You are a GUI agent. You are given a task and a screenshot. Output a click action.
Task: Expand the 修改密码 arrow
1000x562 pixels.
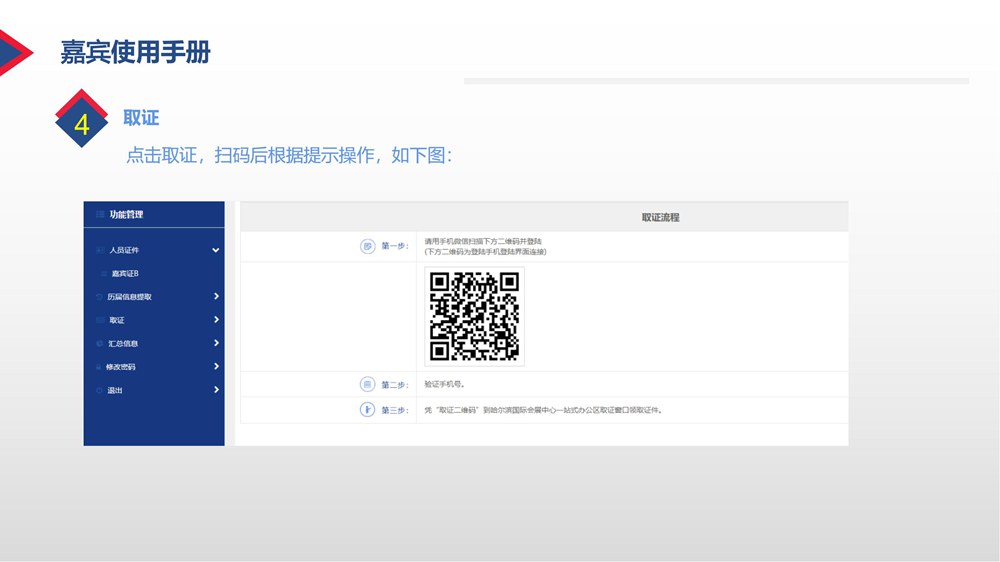point(216,367)
